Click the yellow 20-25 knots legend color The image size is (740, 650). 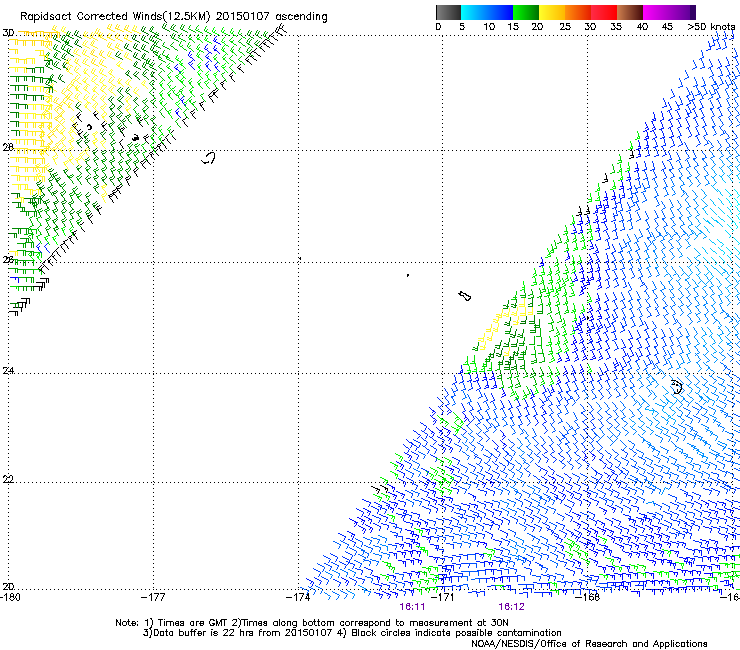pyautogui.click(x=552, y=12)
